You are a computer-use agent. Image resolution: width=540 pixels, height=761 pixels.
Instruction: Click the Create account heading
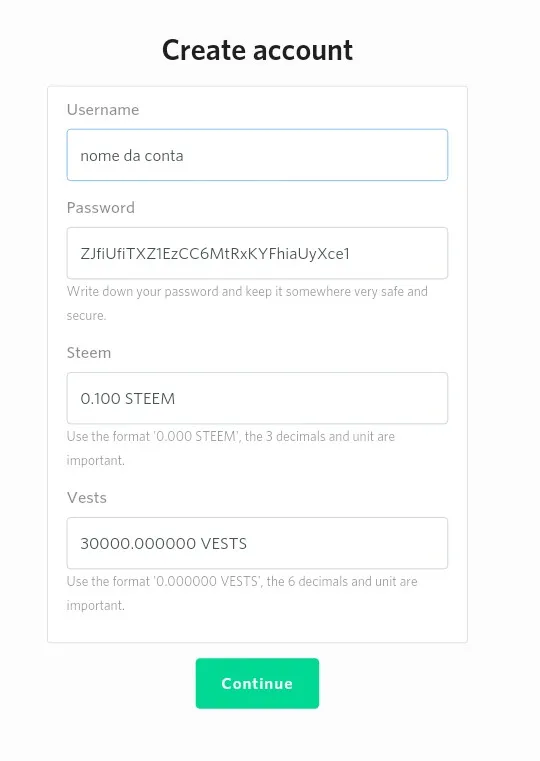coord(257,50)
